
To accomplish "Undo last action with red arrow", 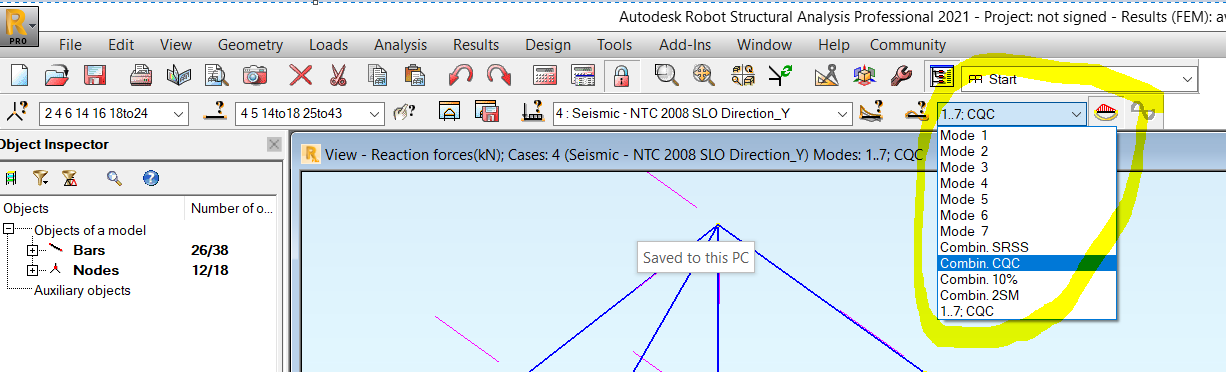I will point(460,76).
